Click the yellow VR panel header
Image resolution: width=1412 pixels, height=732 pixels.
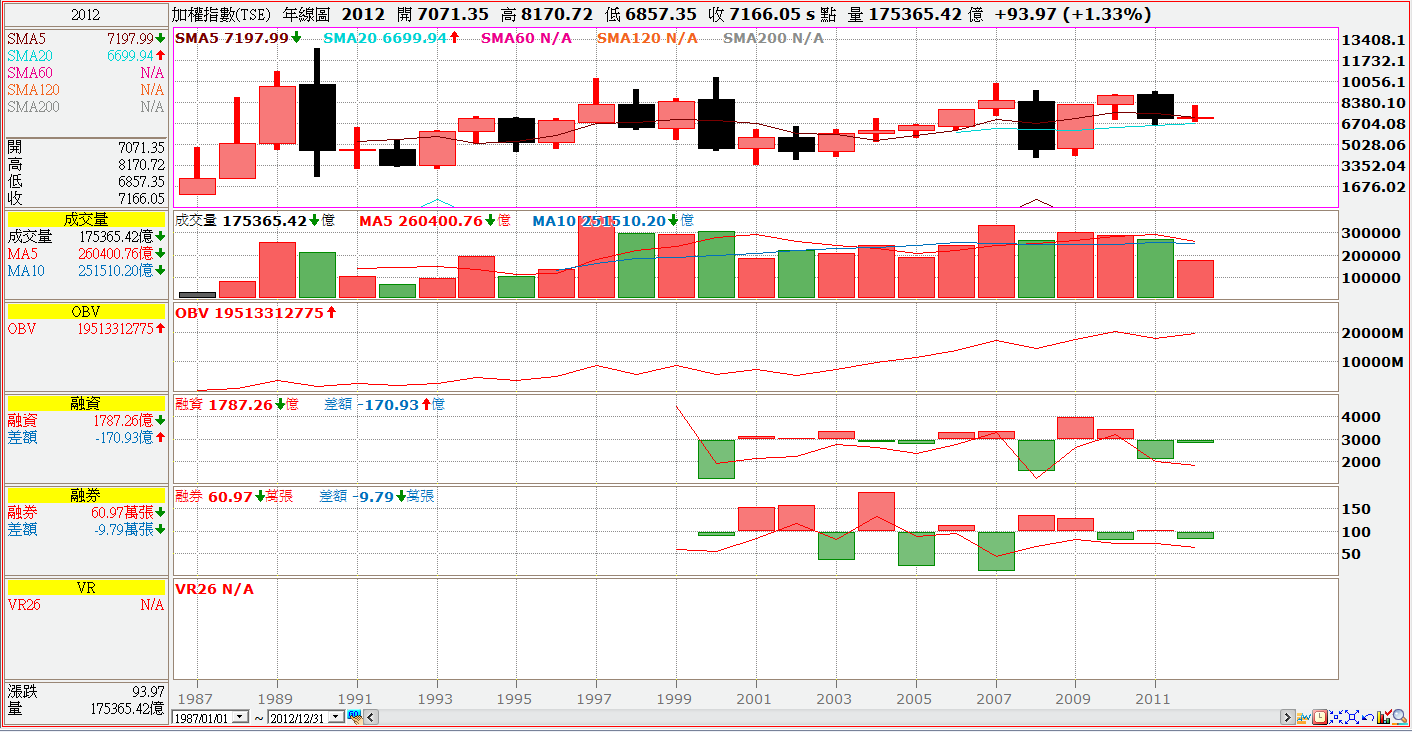tap(86, 588)
